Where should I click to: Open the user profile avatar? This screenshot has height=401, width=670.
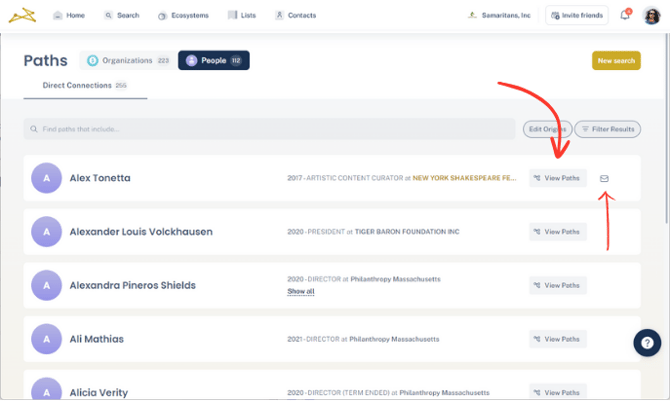pos(652,16)
